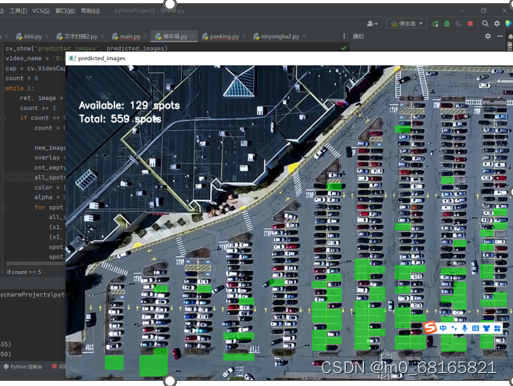Click the 'ret, image =' code line
Image resolution: width=513 pixels, height=386 pixels.
[42, 98]
